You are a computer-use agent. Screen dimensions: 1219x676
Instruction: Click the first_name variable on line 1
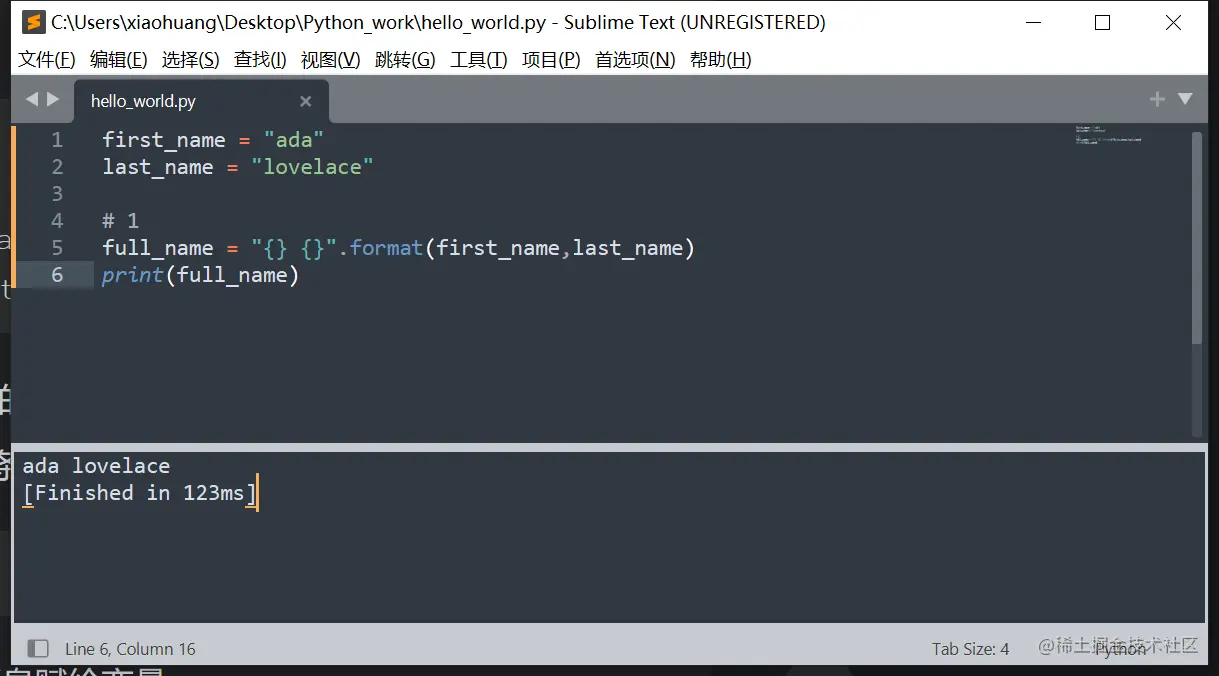(164, 140)
